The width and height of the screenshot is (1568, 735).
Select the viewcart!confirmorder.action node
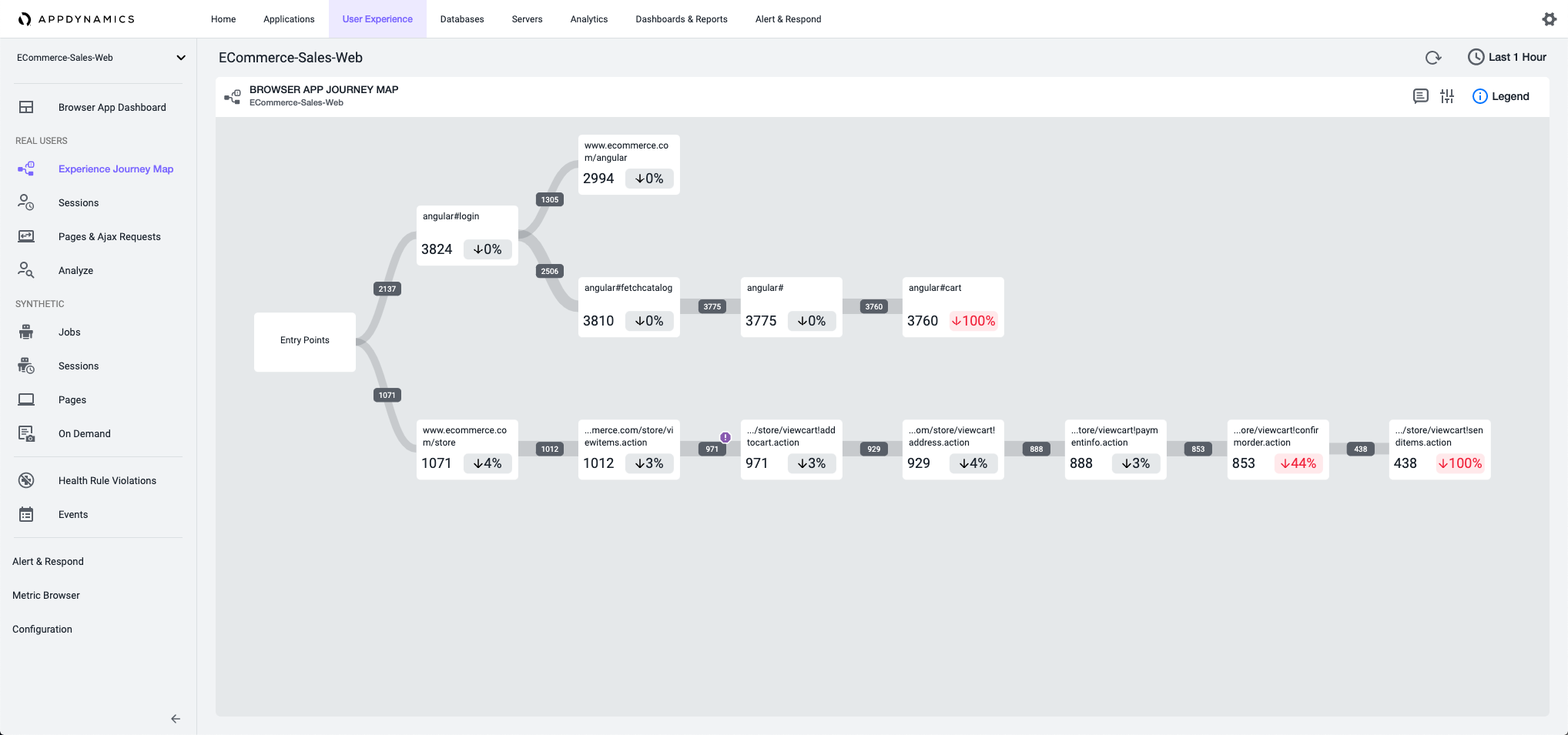click(x=1278, y=449)
